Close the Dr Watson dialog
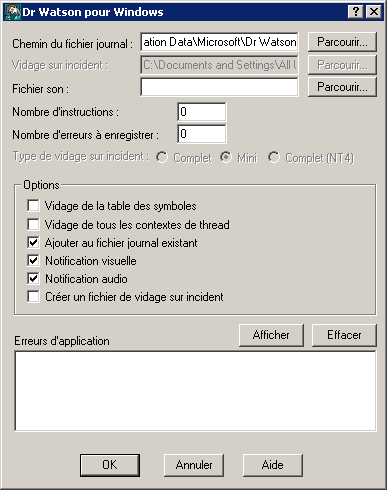 [374, 12]
